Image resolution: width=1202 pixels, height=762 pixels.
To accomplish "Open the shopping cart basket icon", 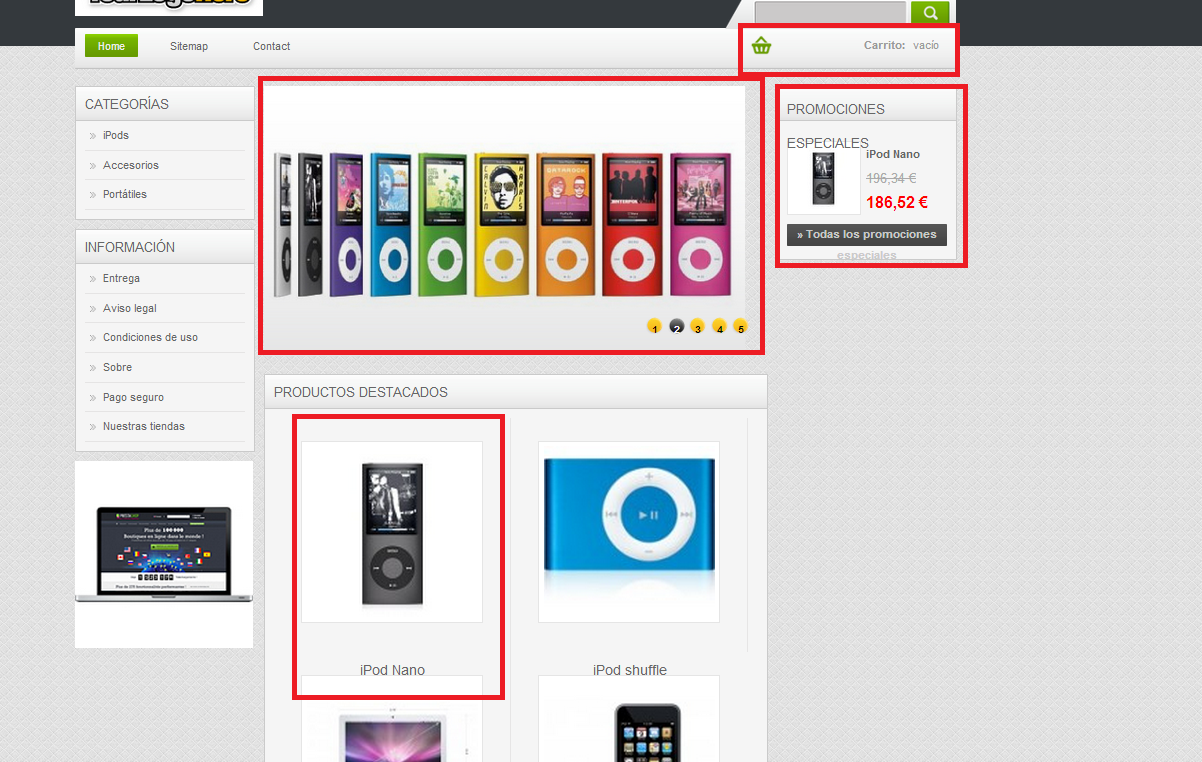I will 762,45.
